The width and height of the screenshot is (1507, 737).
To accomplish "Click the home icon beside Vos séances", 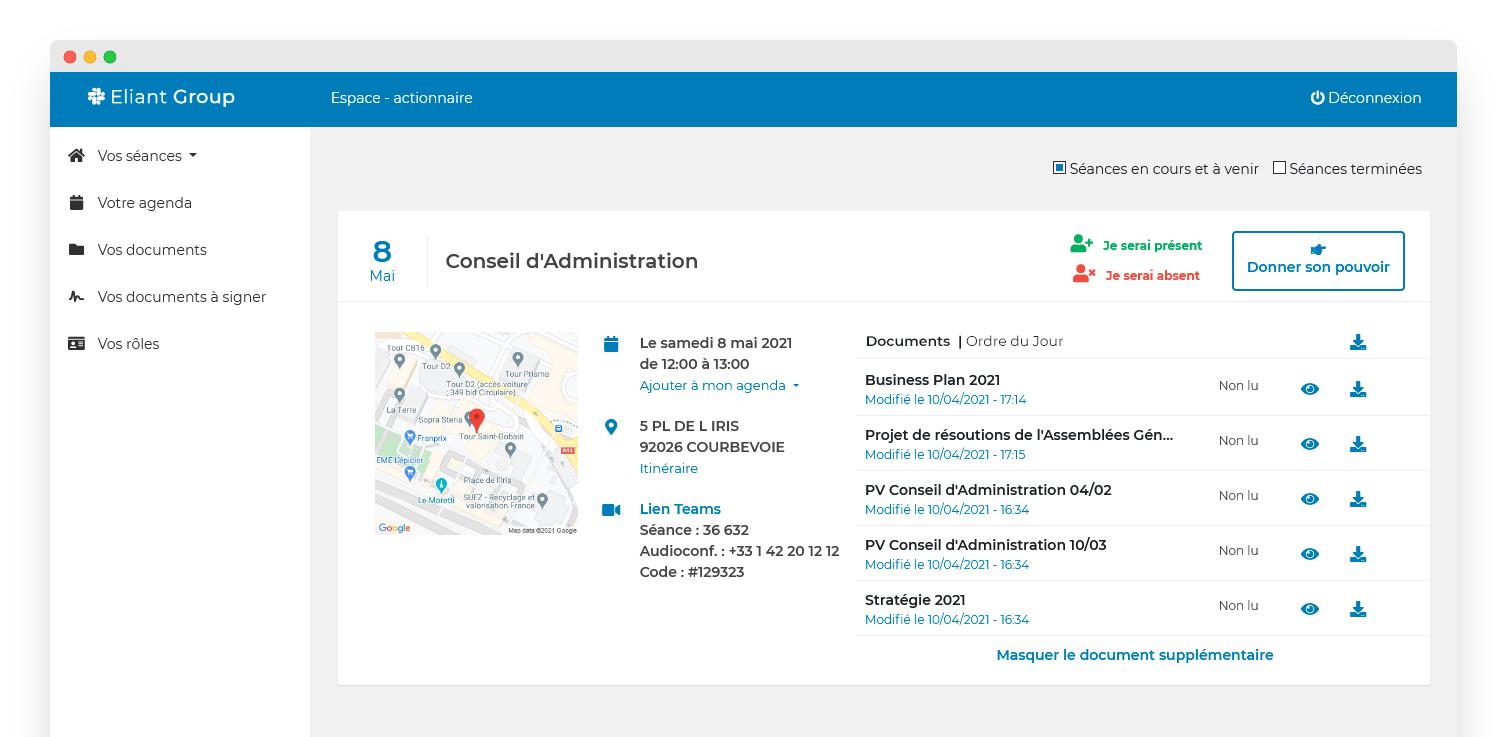I will [77, 155].
